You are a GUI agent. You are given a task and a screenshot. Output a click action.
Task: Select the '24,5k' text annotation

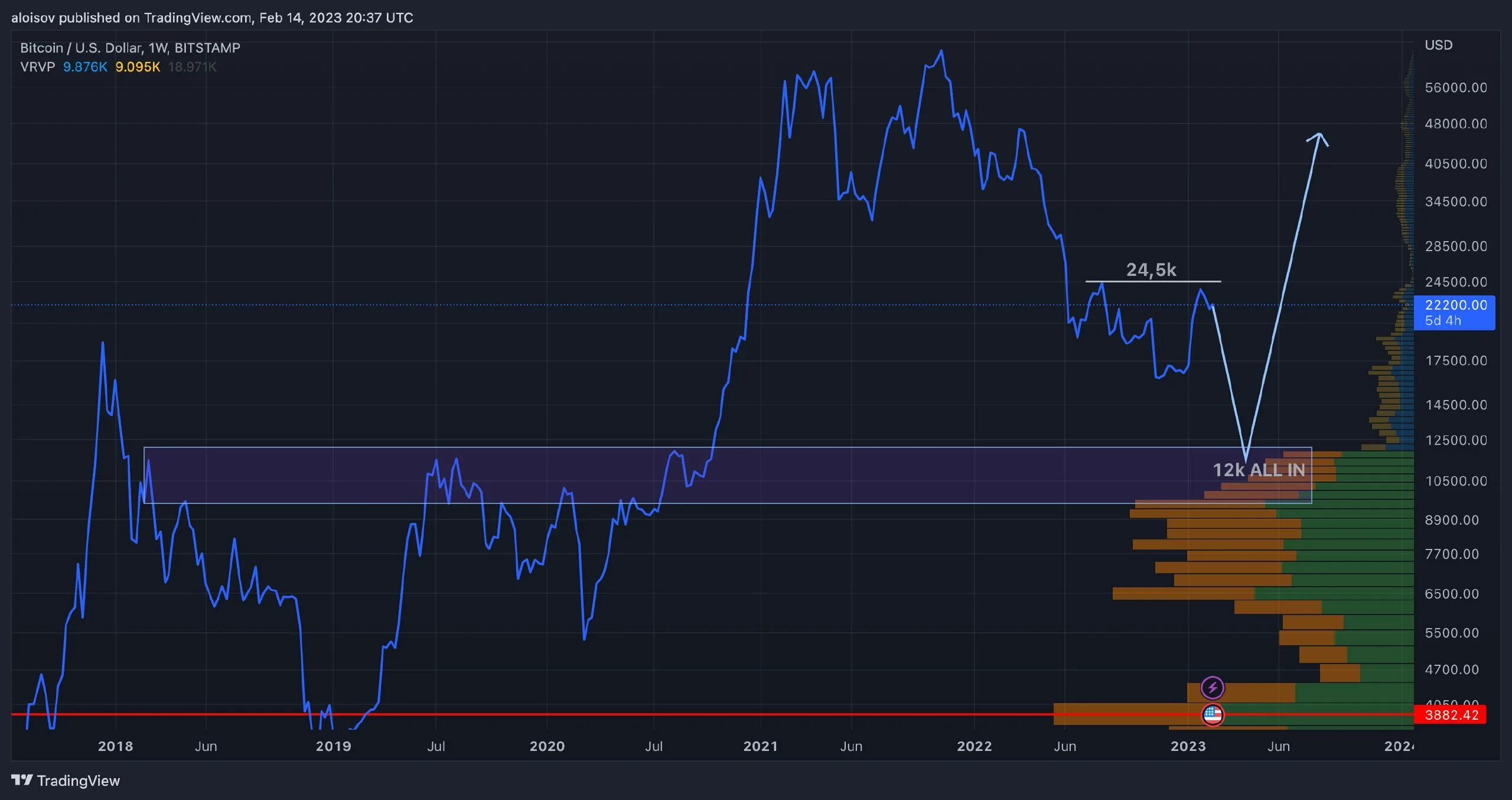coord(1151,269)
